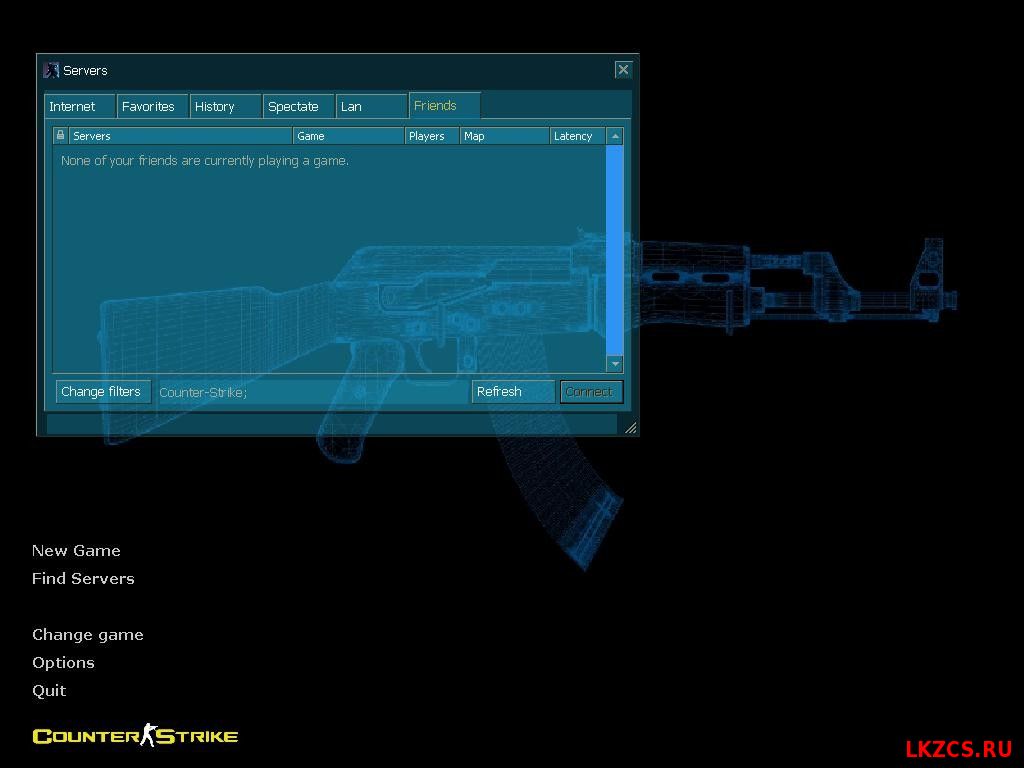1024x768 pixels.
Task: Click the Change filters button
Action: coord(103,392)
